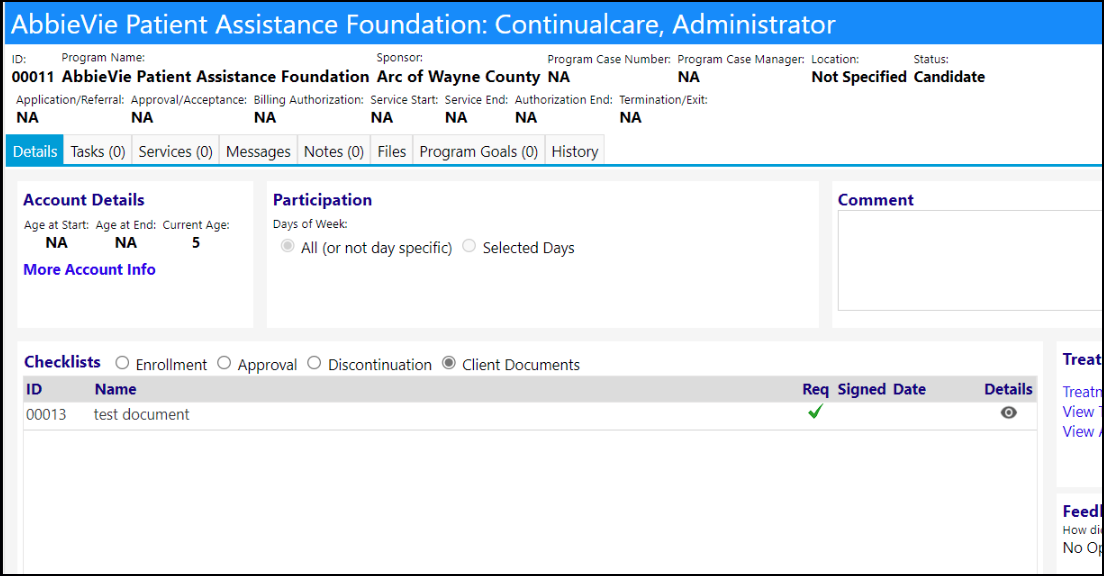Open the More Account Info link
The width and height of the screenshot is (1104, 576).
point(89,269)
